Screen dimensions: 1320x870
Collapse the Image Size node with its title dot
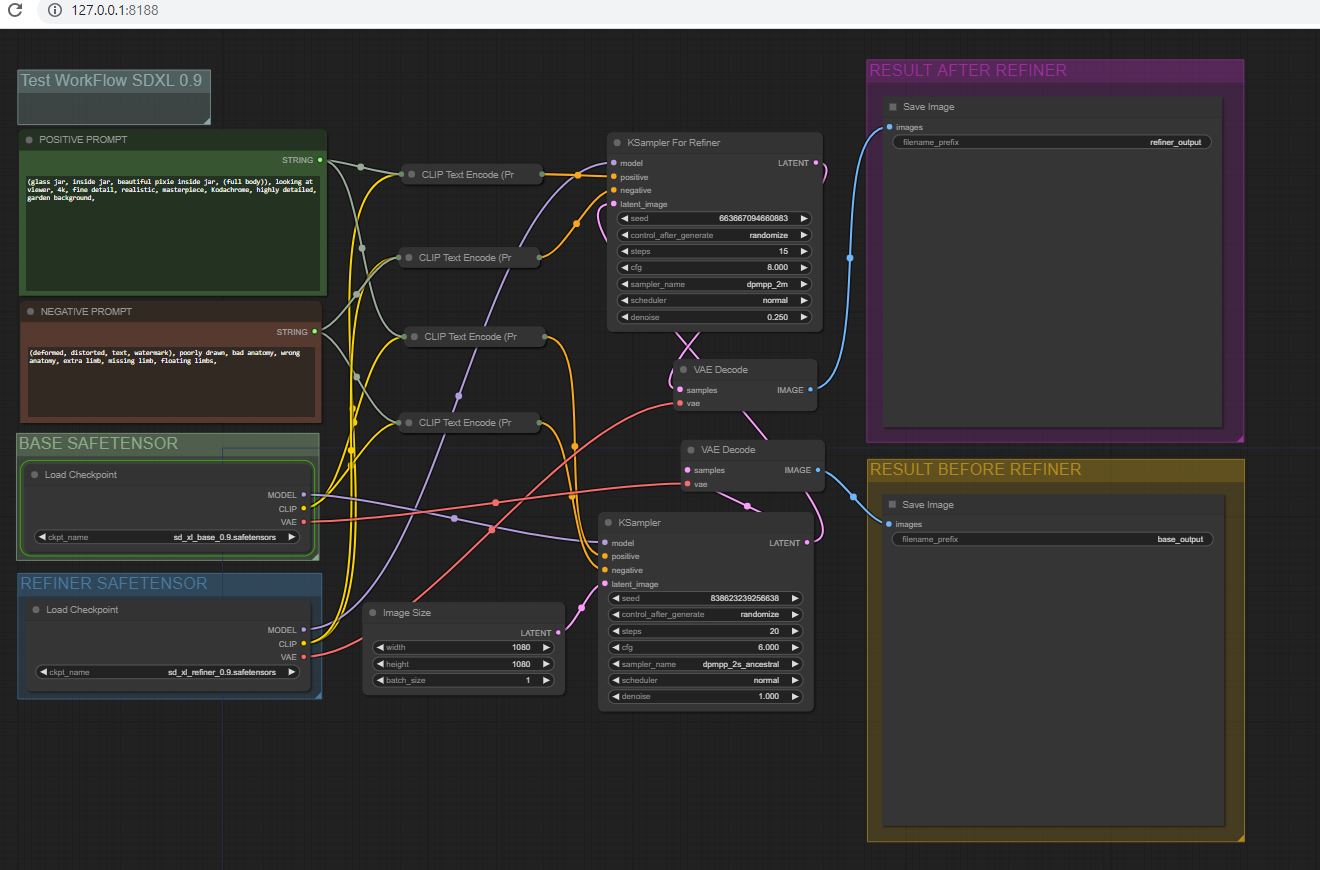coord(373,613)
